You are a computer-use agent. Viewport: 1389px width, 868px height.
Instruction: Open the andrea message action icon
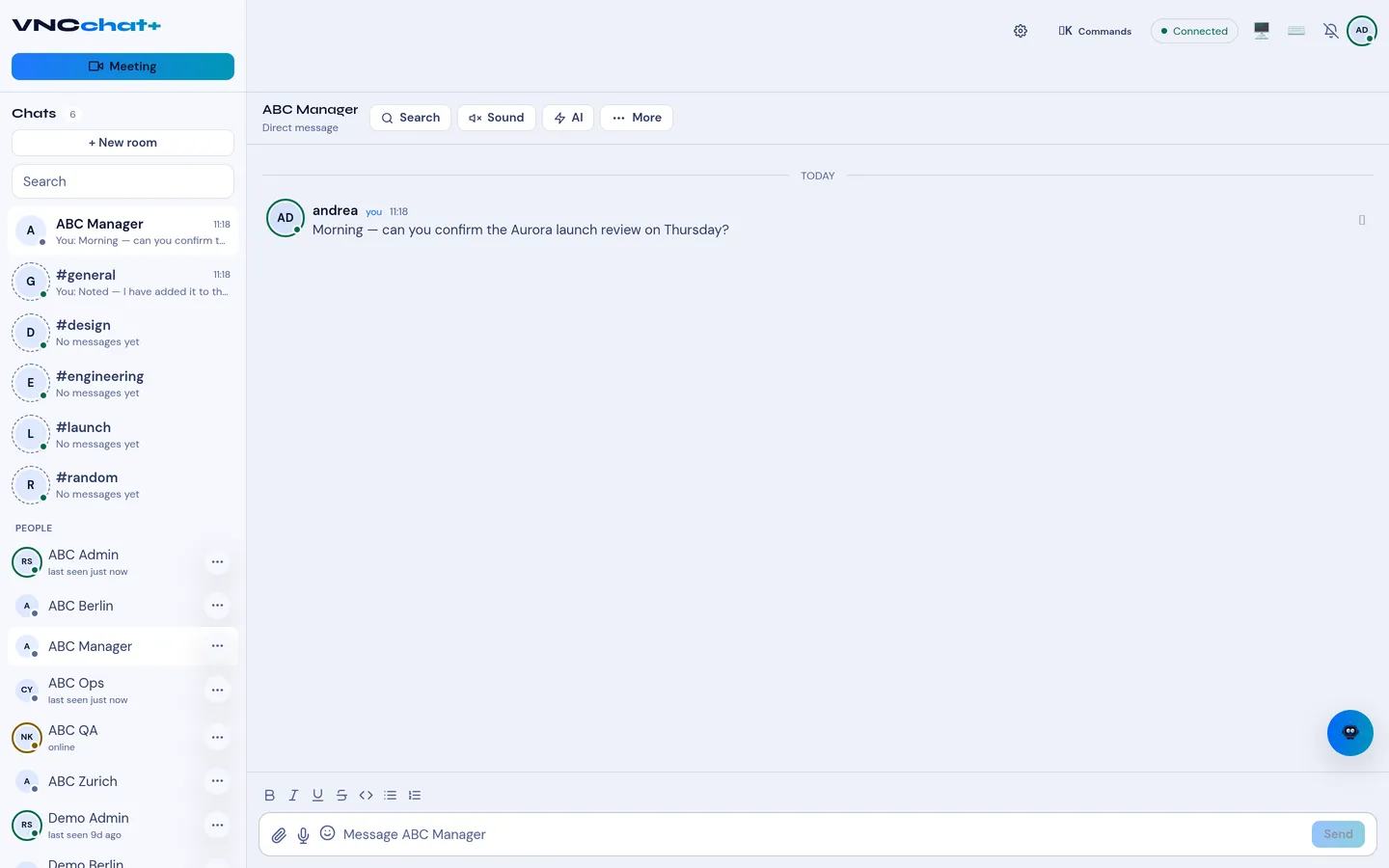coord(1362,221)
